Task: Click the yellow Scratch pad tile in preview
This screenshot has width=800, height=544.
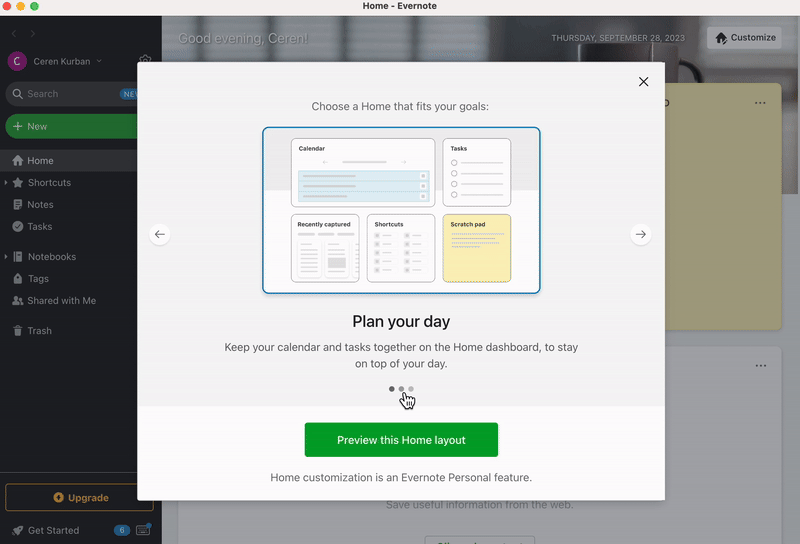Action: (477, 248)
